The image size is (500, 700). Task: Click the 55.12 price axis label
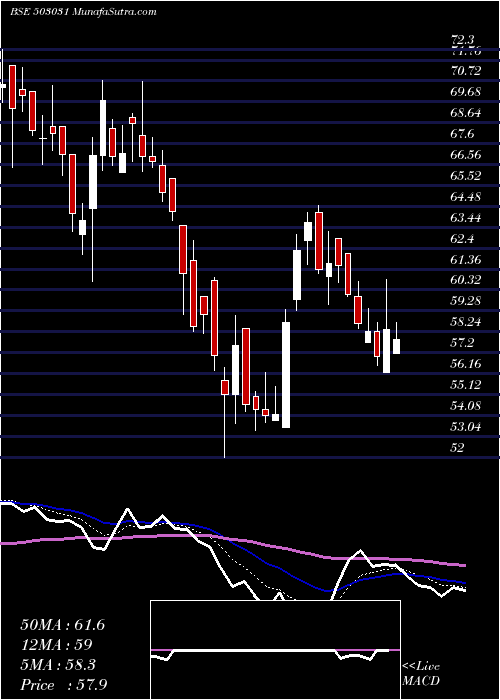[467, 385]
